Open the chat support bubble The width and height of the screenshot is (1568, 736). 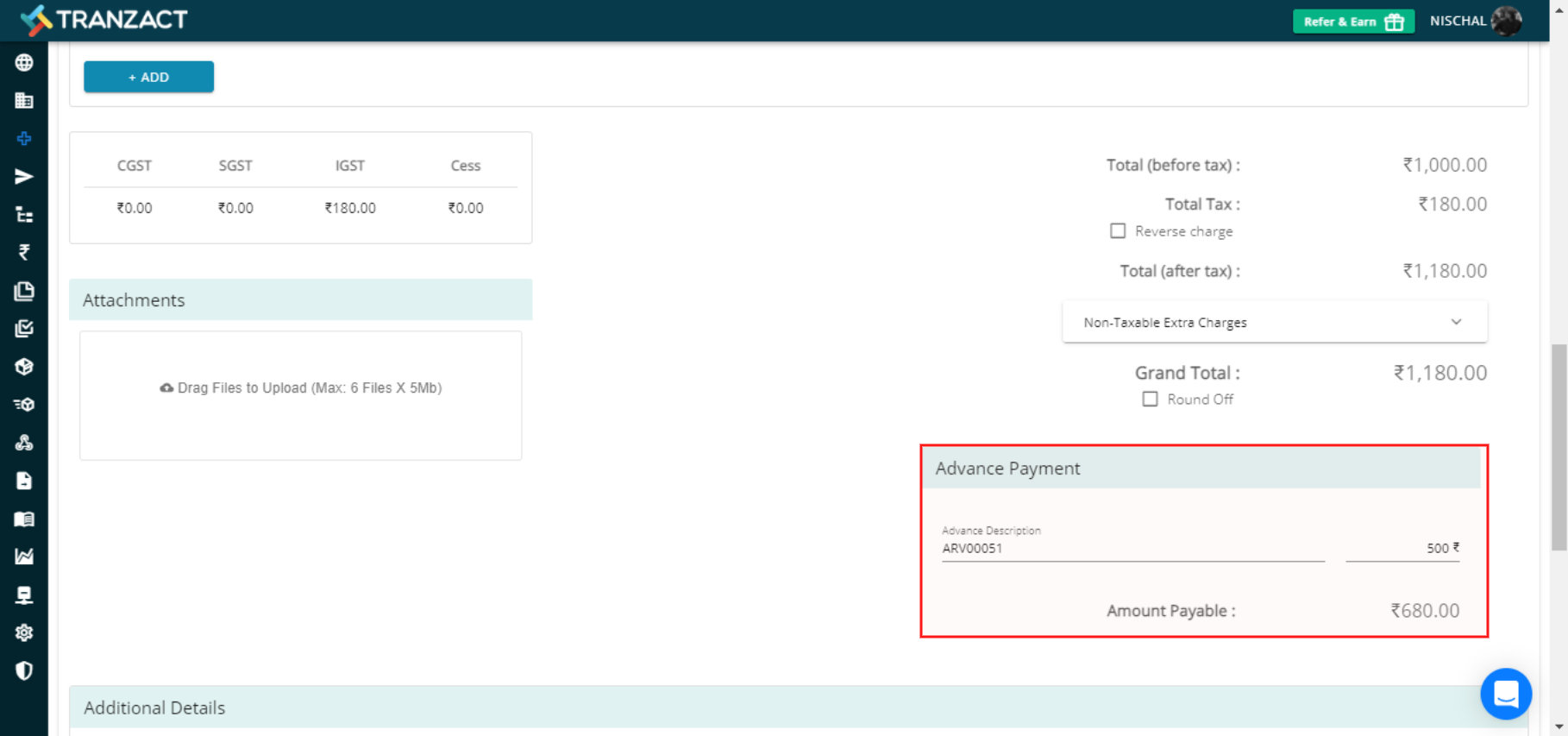[x=1506, y=694]
